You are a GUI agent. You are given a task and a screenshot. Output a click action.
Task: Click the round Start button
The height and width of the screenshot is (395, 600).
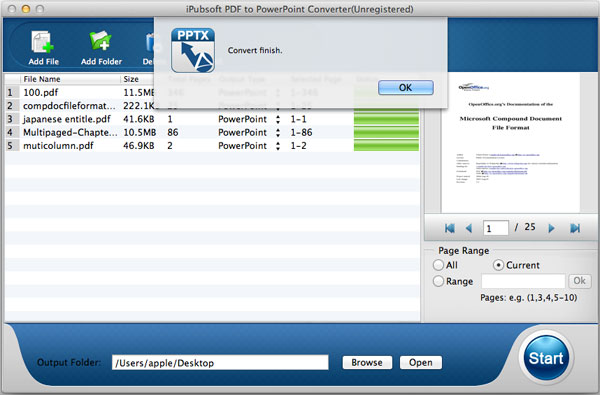click(546, 358)
